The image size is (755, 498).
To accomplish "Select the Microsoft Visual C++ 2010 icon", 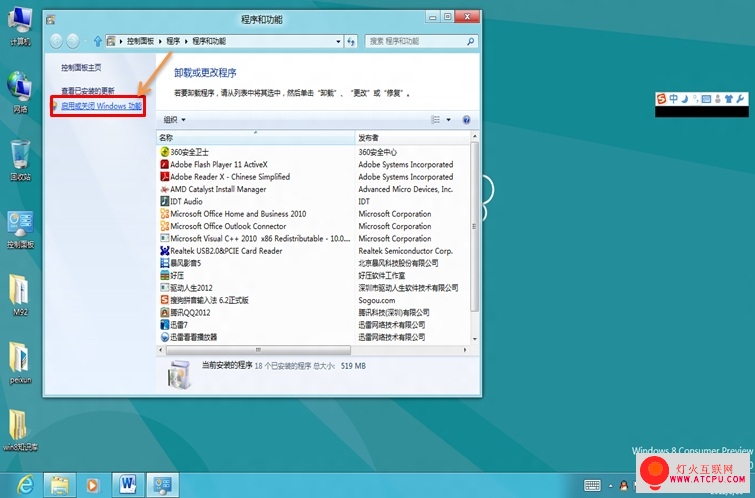I will click(x=165, y=238).
